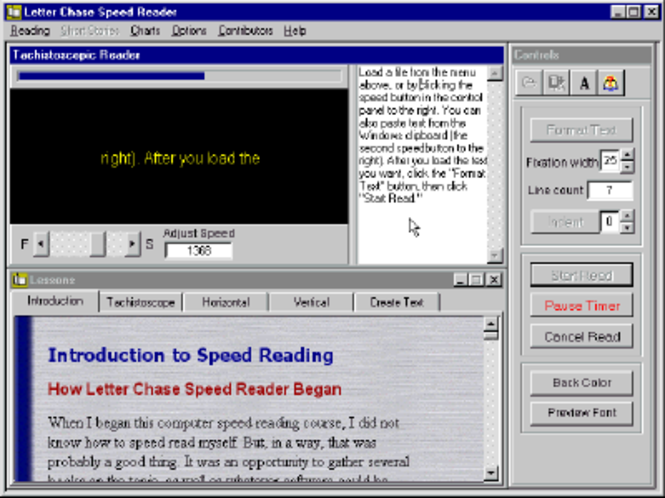This screenshot has height=498, width=665.
Task: Click the Format Text button
Action: pos(581,130)
